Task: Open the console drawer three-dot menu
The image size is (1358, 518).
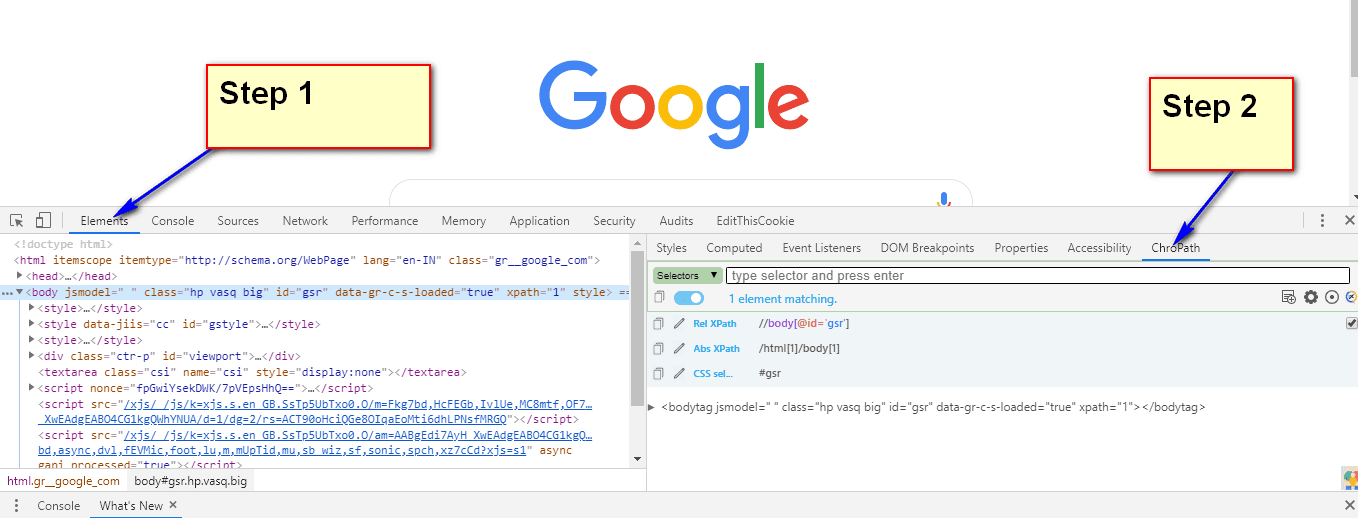Action: [17, 505]
